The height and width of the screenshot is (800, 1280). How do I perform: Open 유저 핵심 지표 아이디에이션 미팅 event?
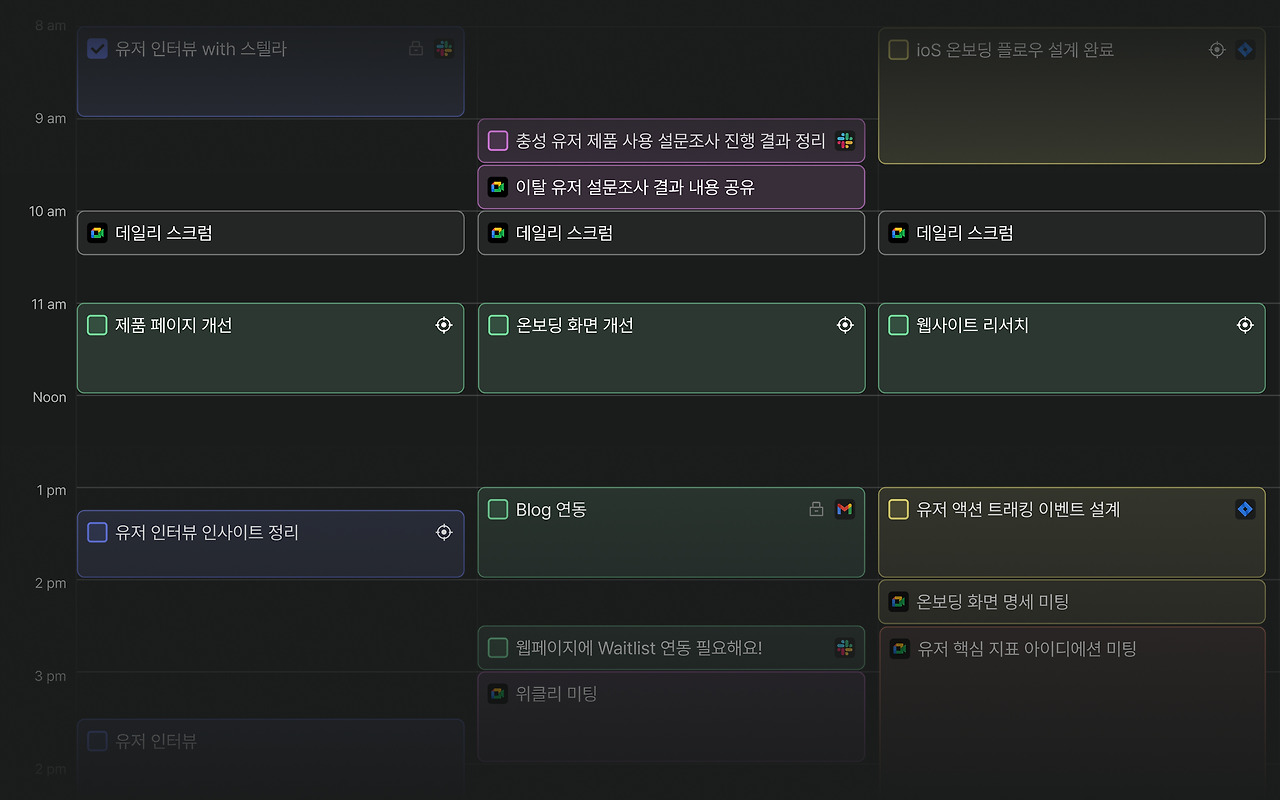[1071, 700]
